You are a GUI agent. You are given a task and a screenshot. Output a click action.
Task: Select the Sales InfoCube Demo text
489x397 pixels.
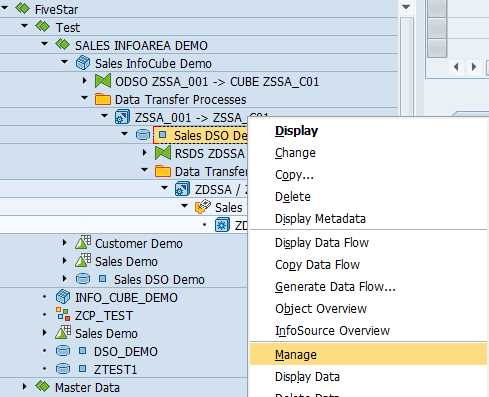[x=153, y=64]
